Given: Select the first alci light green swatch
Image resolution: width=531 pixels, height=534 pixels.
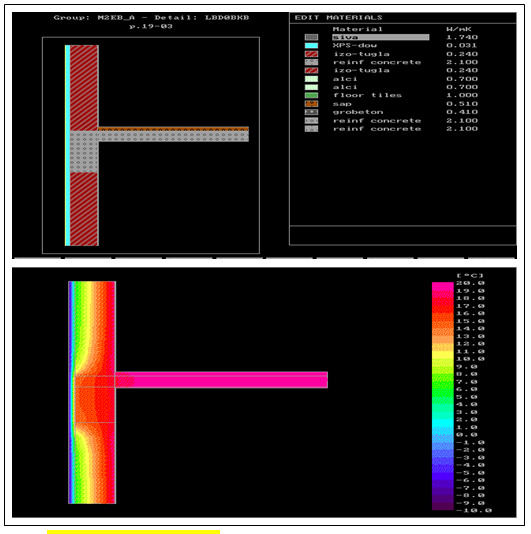Looking at the screenshot, I should point(311,79).
